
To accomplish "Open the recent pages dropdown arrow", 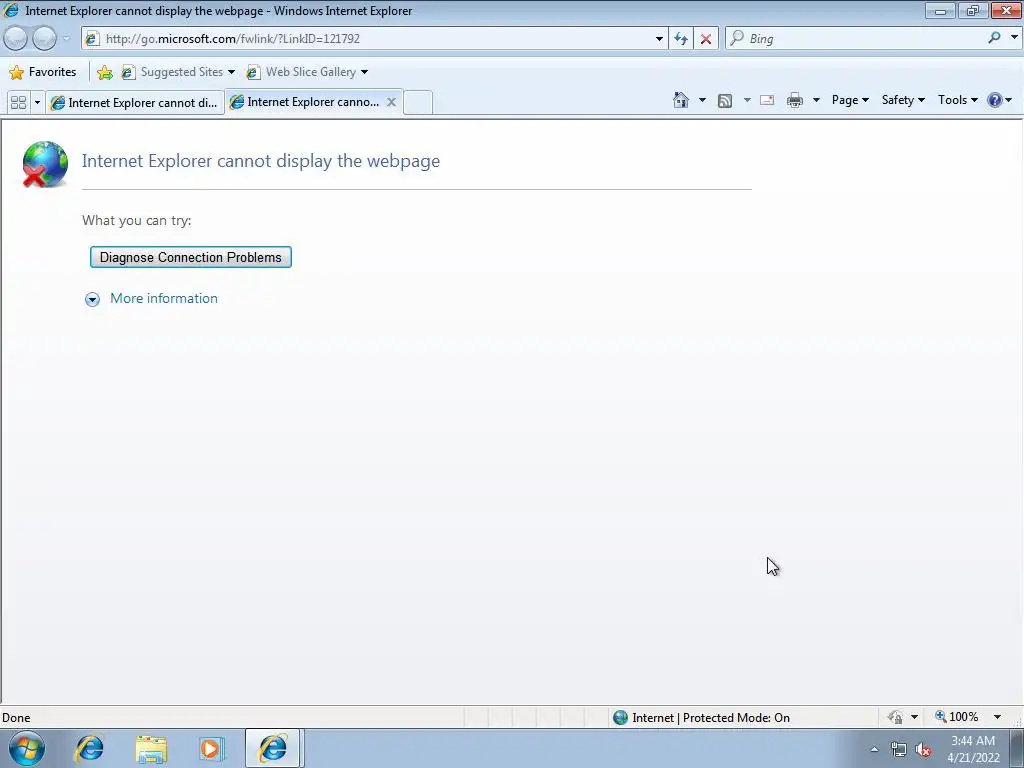I will tap(66, 39).
